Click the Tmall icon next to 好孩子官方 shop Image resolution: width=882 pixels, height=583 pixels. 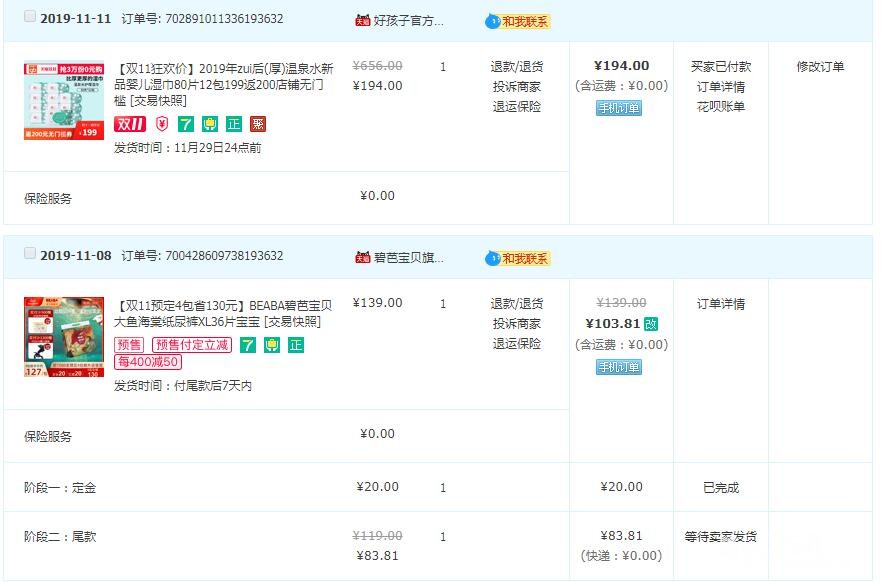[x=362, y=20]
